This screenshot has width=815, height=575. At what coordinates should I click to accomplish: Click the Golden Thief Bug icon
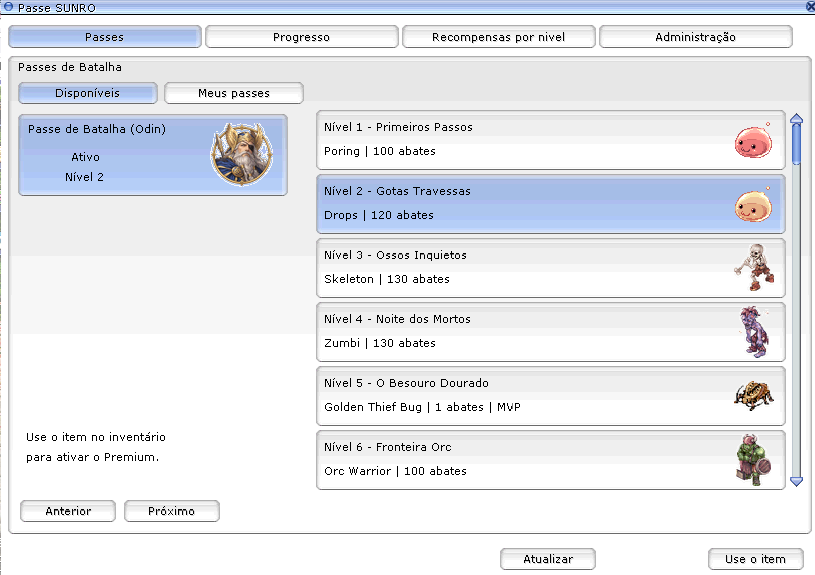(754, 395)
